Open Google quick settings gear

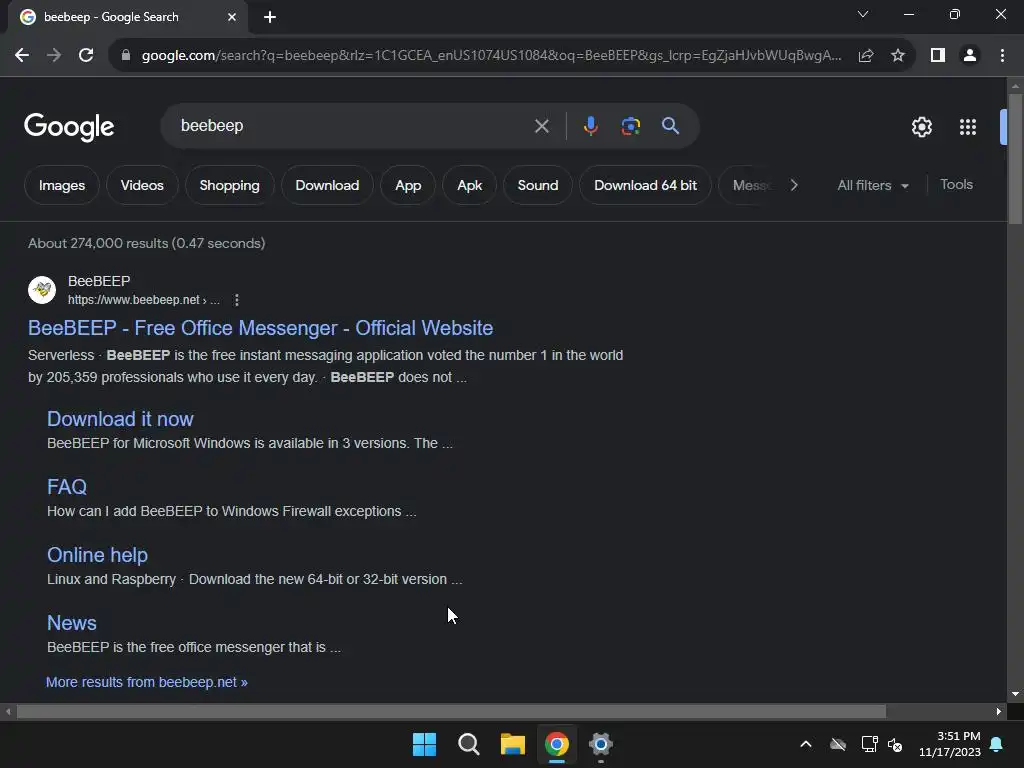coord(921,127)
